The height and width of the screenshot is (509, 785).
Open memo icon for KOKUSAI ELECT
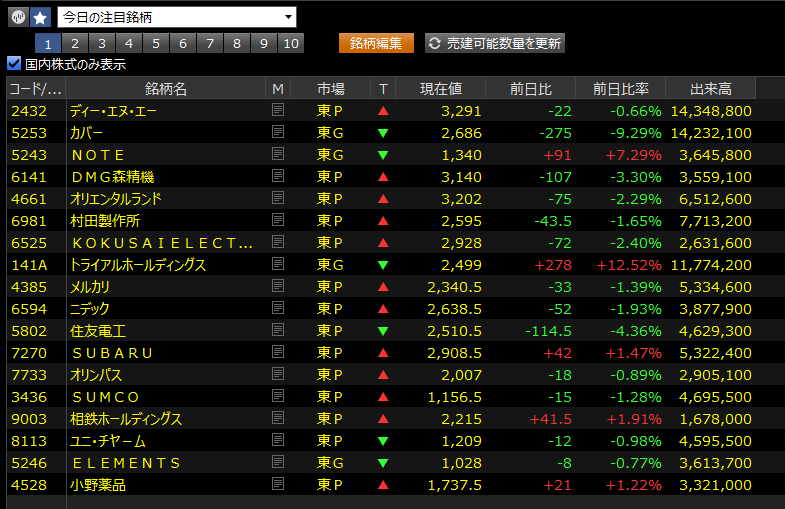[278, 242]
